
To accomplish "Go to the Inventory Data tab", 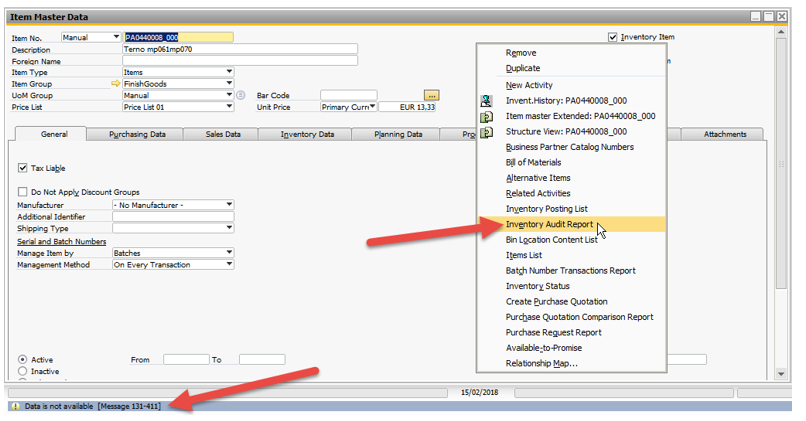I will (x=307, y=134).
